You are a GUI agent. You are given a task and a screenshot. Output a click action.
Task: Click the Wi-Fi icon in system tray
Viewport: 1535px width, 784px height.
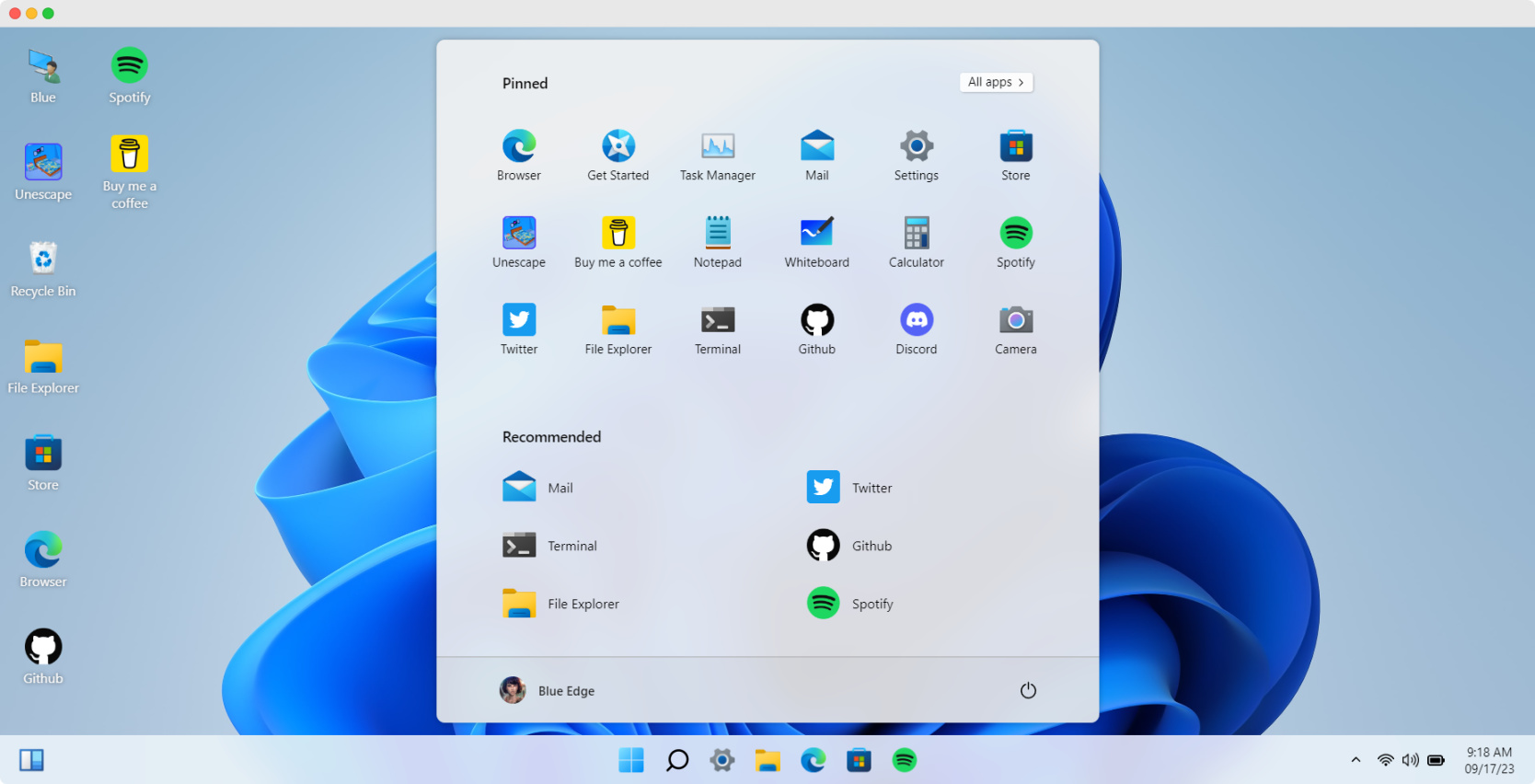(1385, 760)
